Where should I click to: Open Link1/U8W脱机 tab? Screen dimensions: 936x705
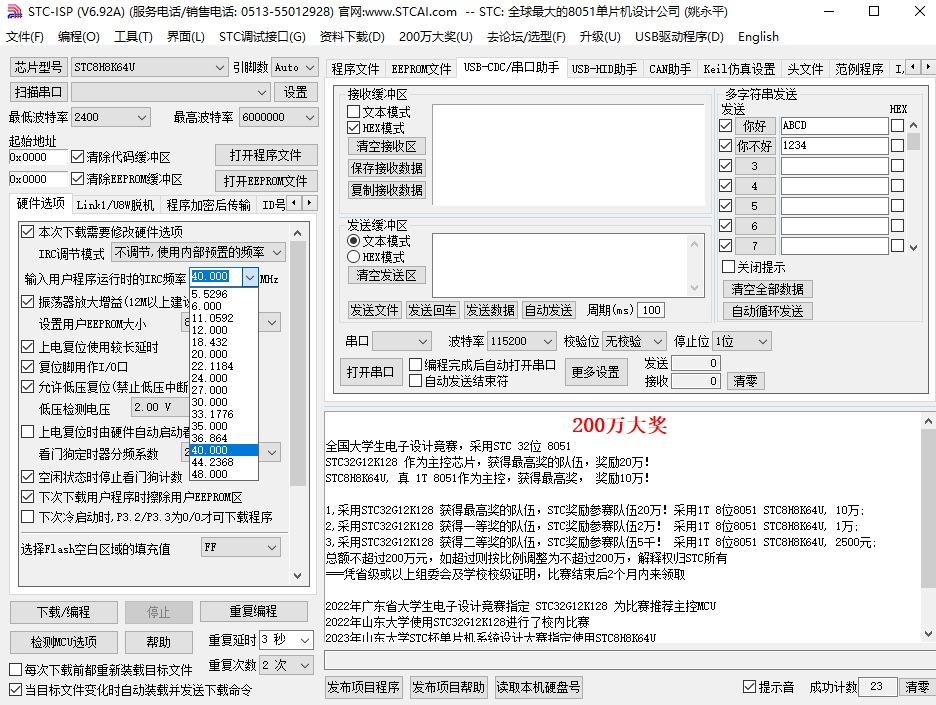(115, 205)
